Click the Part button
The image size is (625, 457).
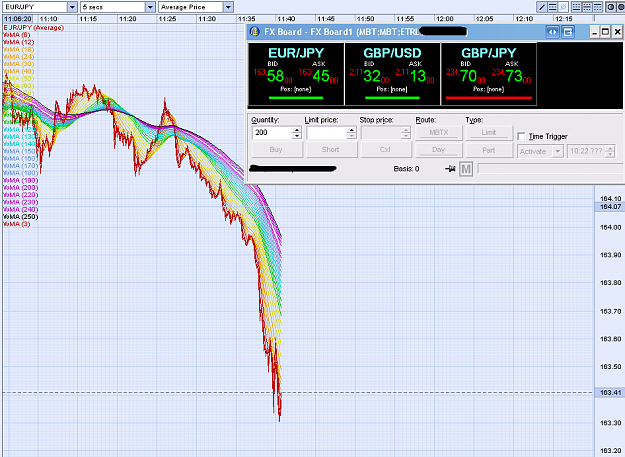(489, 150)
